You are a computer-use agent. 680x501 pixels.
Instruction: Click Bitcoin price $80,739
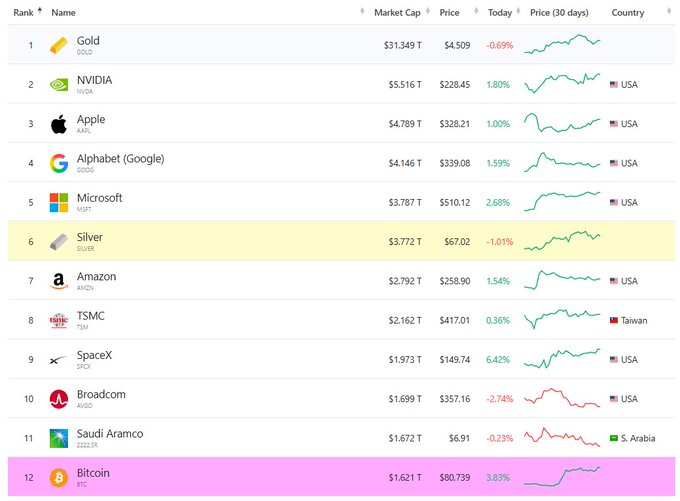[x=454, y=478]
